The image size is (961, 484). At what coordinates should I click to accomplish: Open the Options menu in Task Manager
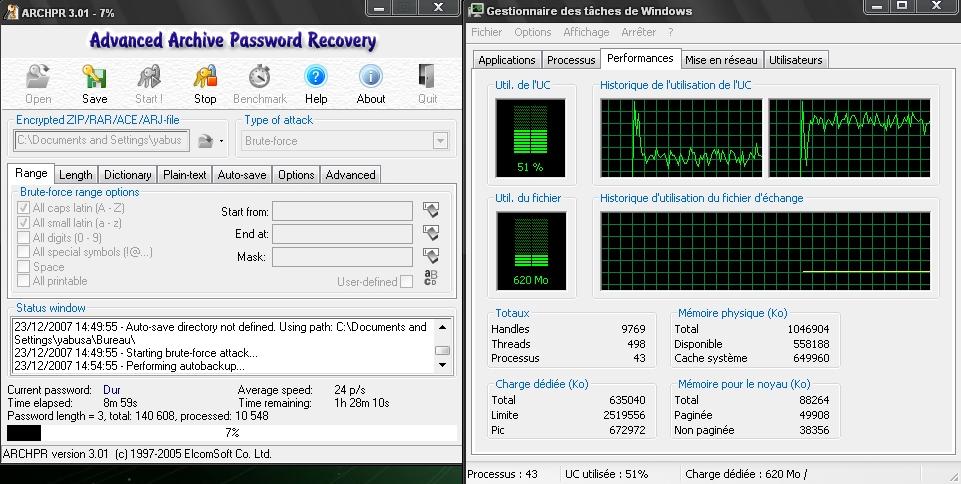(x=533, y=32)
